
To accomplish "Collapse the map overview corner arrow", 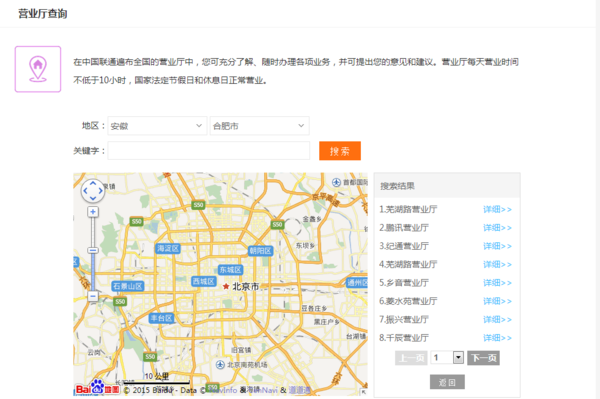I will 364,392.
